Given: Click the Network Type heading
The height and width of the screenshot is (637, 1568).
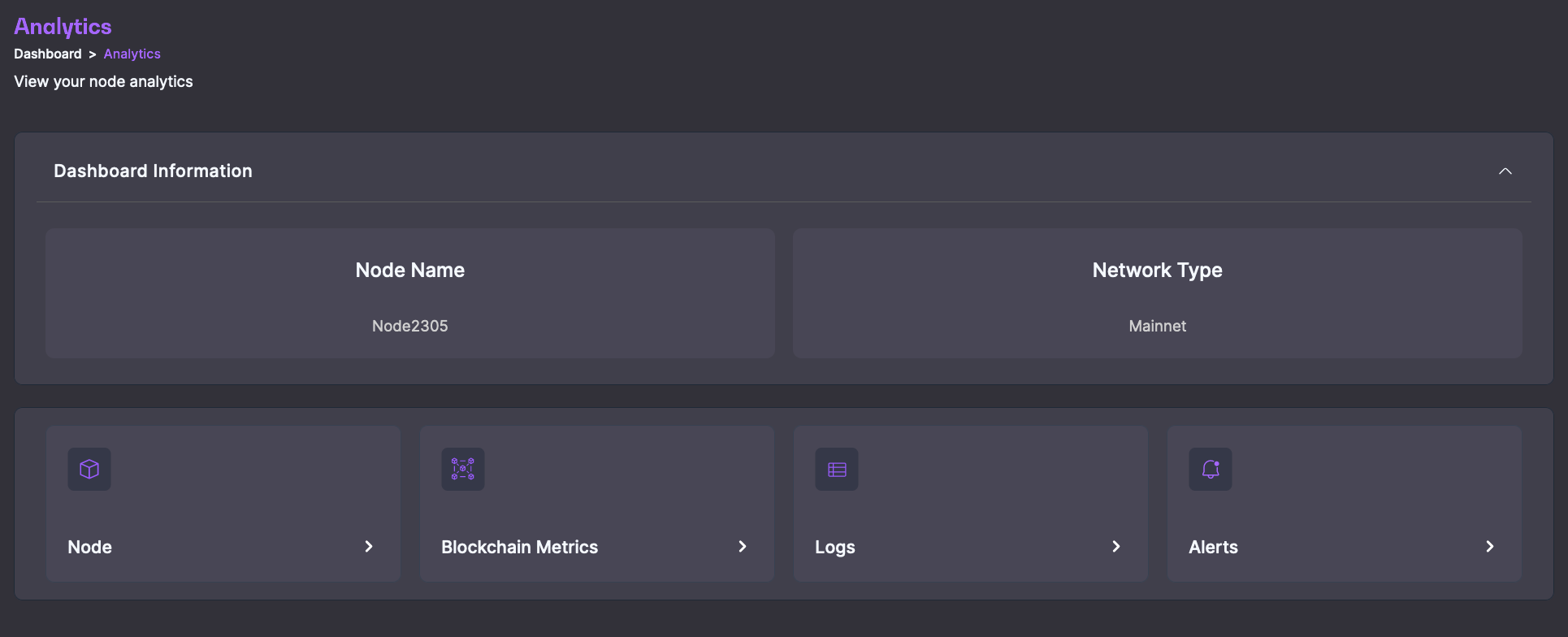Looking at the screenshot, I should [1158, 270].
